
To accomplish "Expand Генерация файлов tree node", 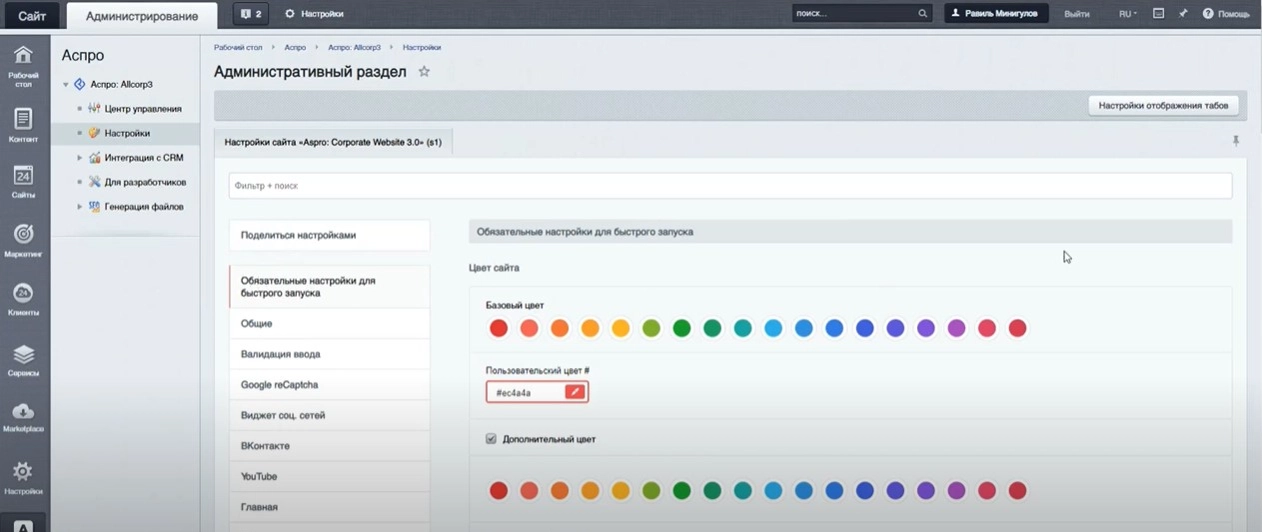I will (80, 206).
